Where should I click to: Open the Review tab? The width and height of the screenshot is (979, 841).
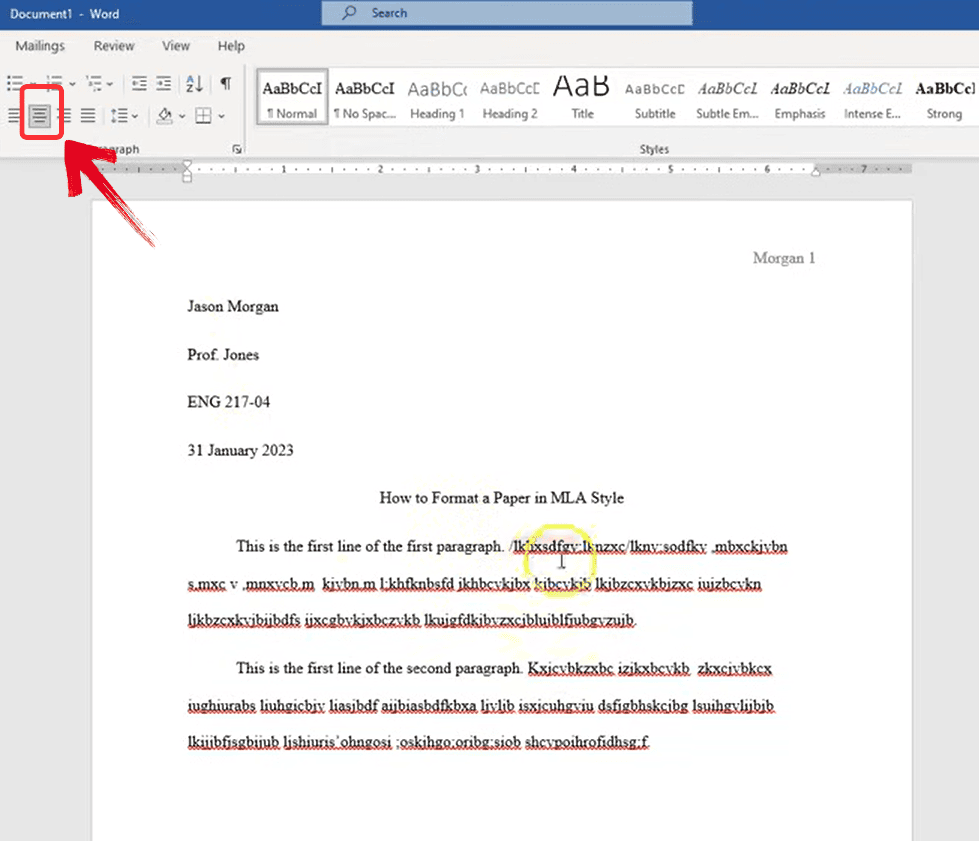(x=113, y=46)
